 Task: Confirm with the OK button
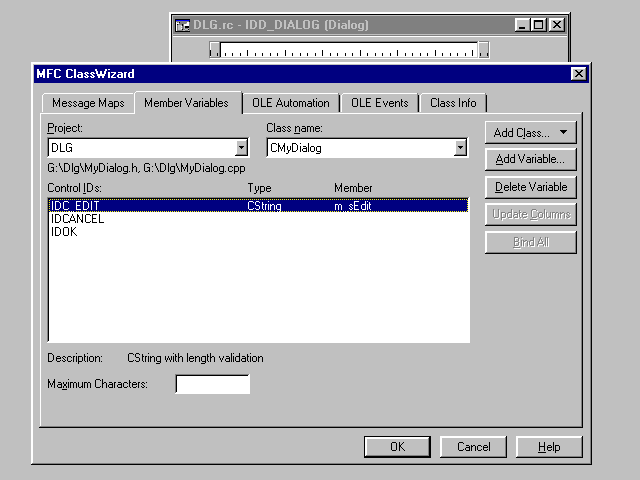coord(397,447)
